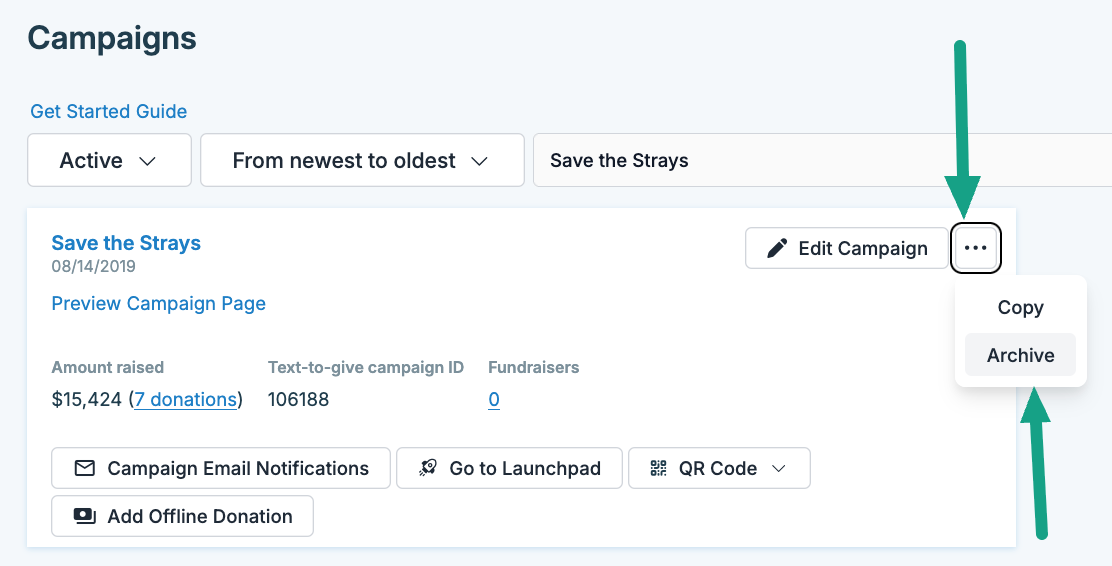Click the rocket Launchpad icon
Screen dimensions: 1112x566
[x=428, y=468]
